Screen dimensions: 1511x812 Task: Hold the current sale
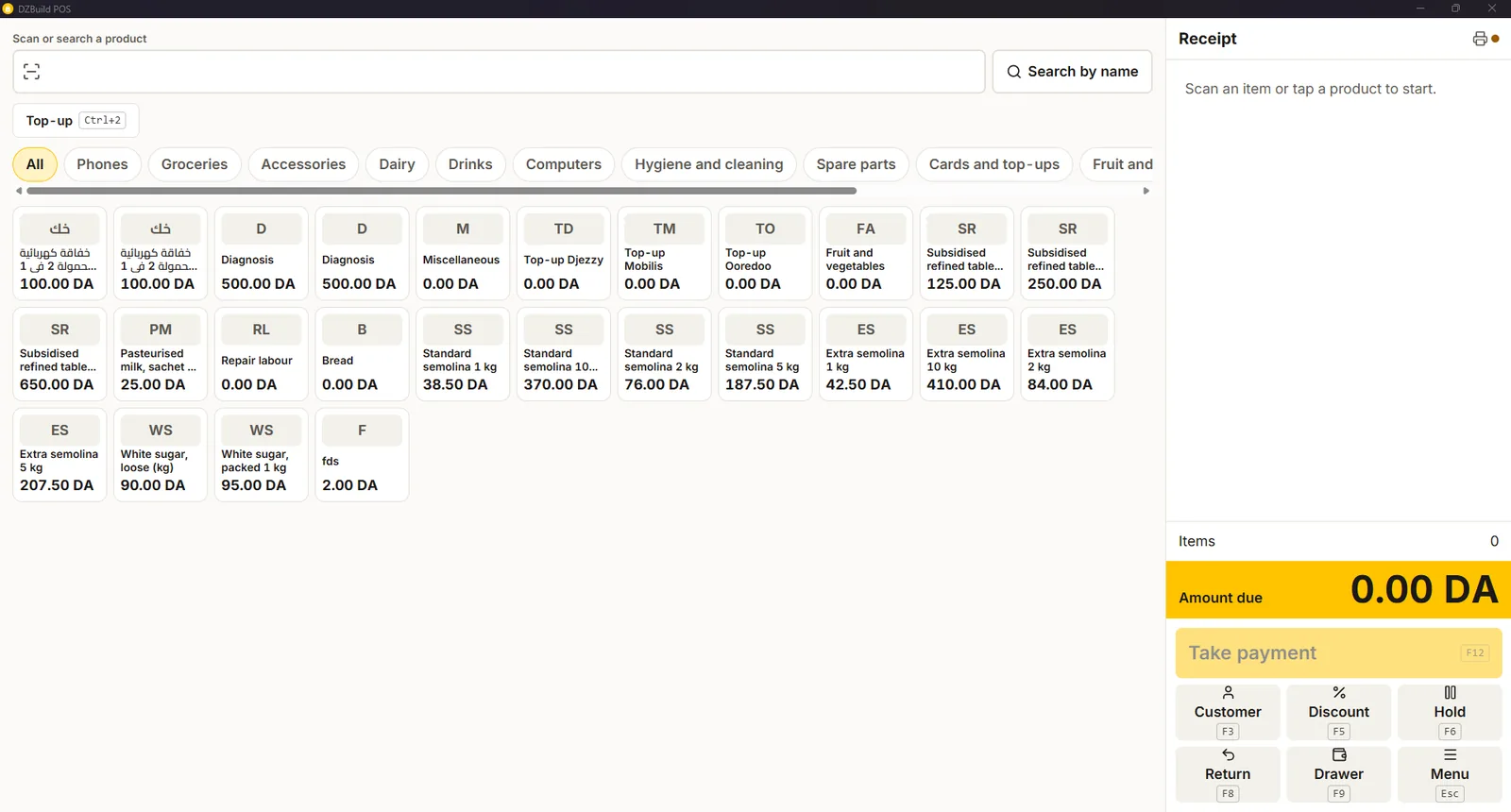[x=1450, y=712]
